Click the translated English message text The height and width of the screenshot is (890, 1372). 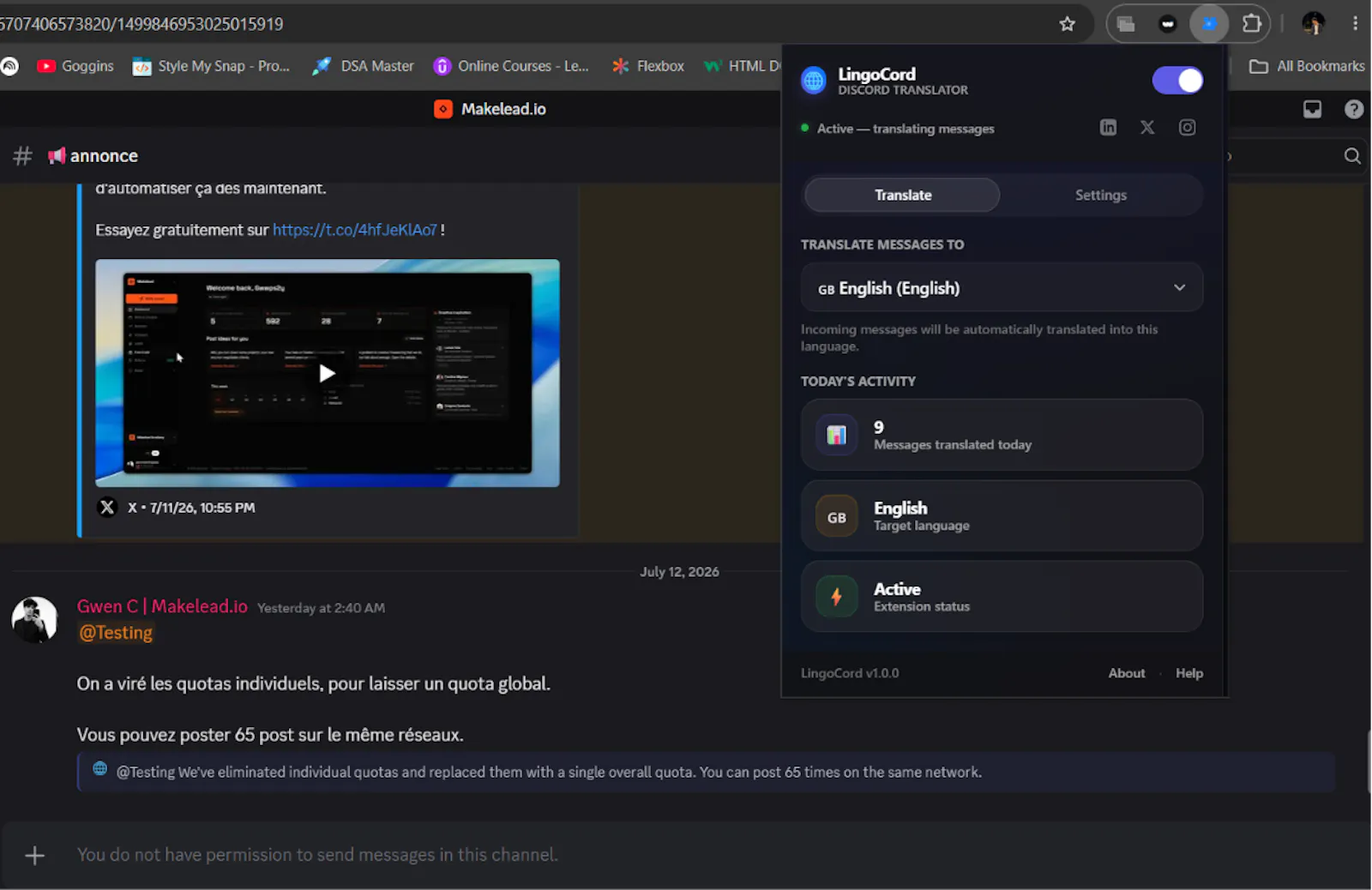pyautogui.click(x=549, y=773)
